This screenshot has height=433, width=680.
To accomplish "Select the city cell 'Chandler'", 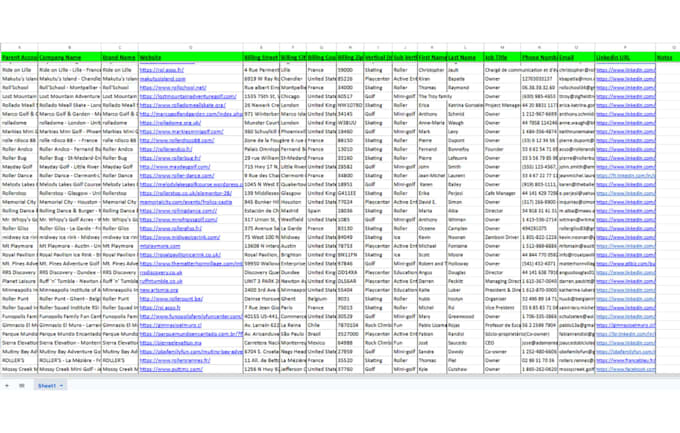I will [x=293, y=79].
